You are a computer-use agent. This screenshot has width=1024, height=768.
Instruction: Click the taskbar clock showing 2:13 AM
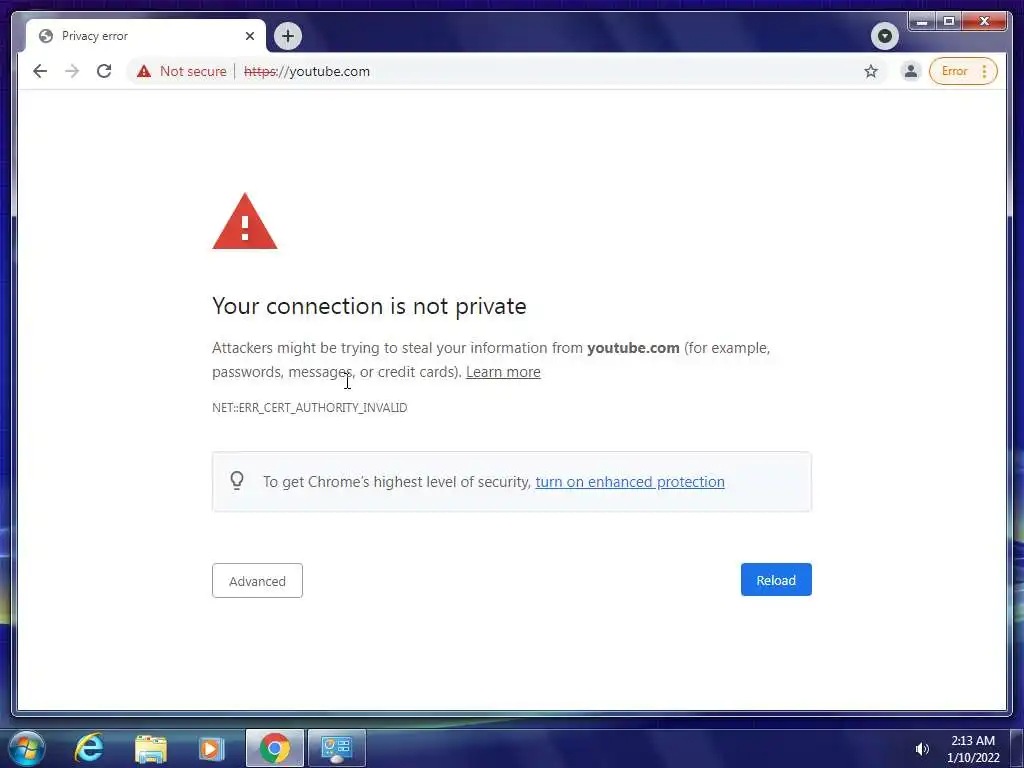[972, 749]
